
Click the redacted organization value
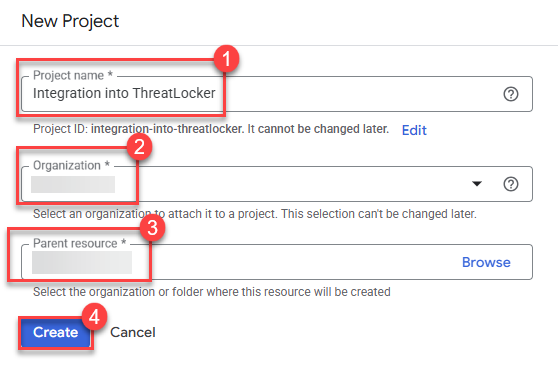(73, 184)
